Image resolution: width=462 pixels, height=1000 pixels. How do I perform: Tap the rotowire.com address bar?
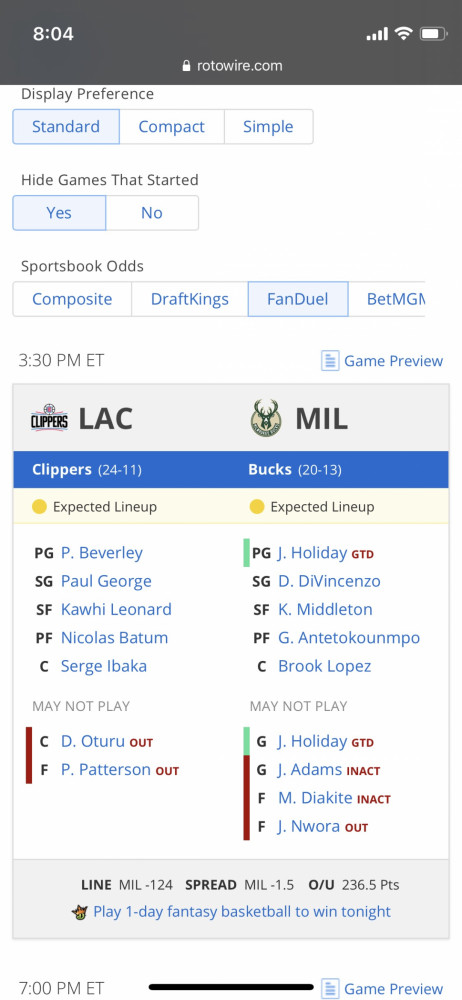231,66
